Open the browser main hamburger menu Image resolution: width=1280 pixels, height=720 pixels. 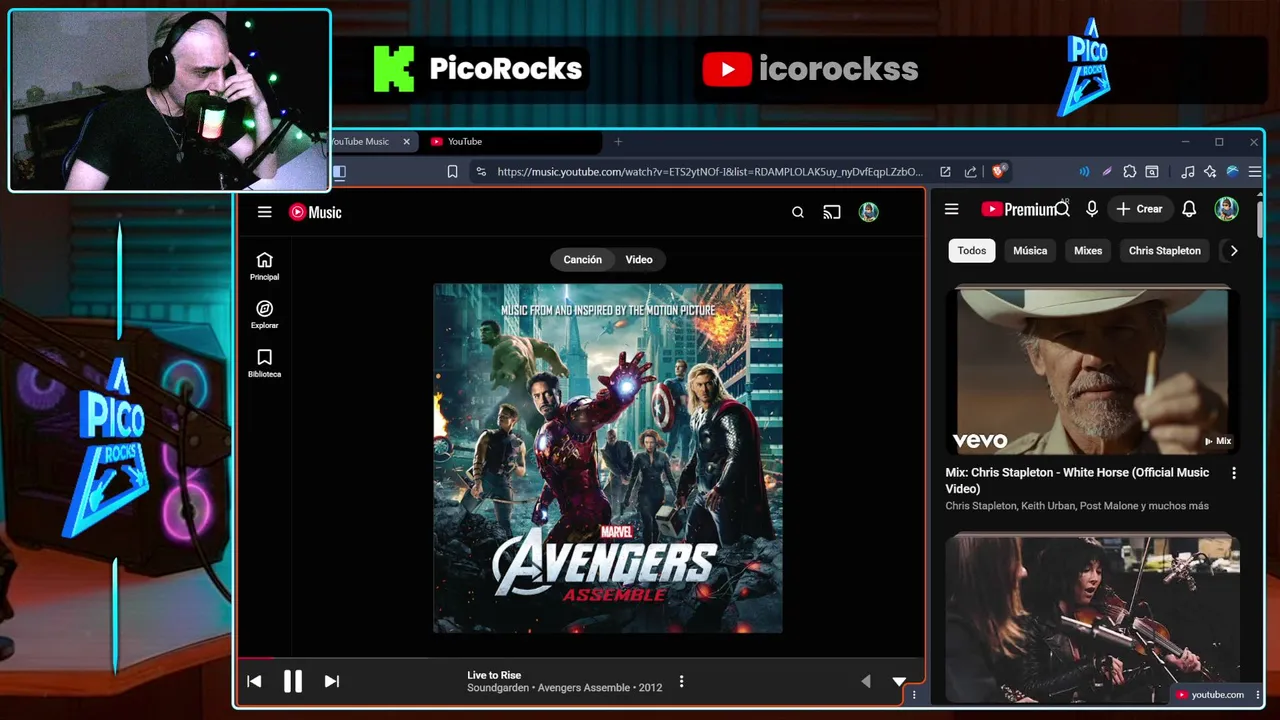click(x=1255, y=172)
